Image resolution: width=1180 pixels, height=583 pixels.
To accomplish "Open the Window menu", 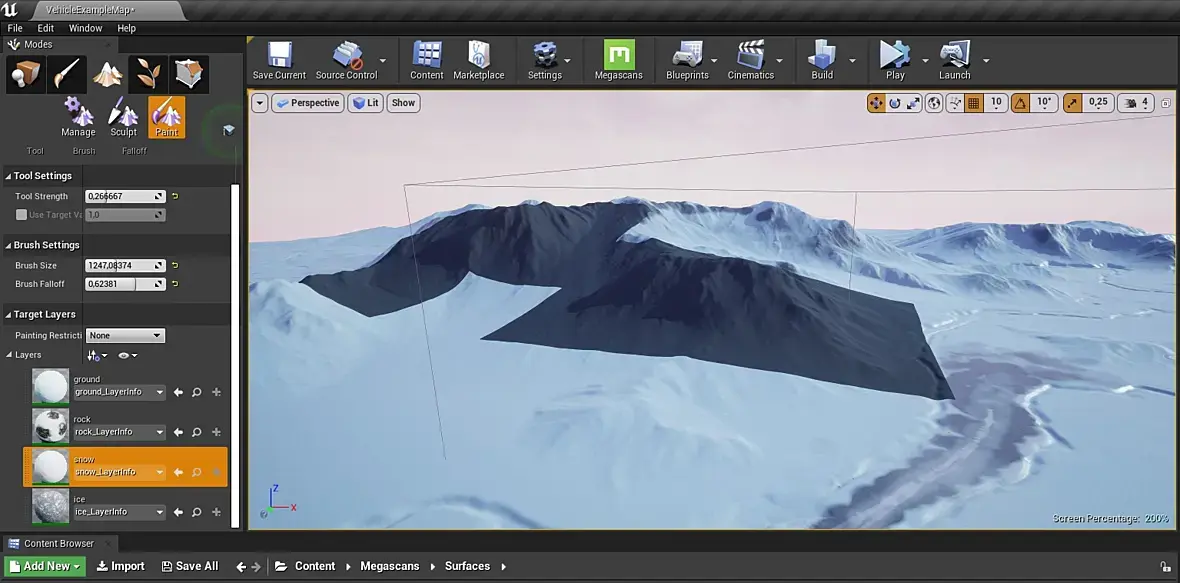I will [85, 28].
